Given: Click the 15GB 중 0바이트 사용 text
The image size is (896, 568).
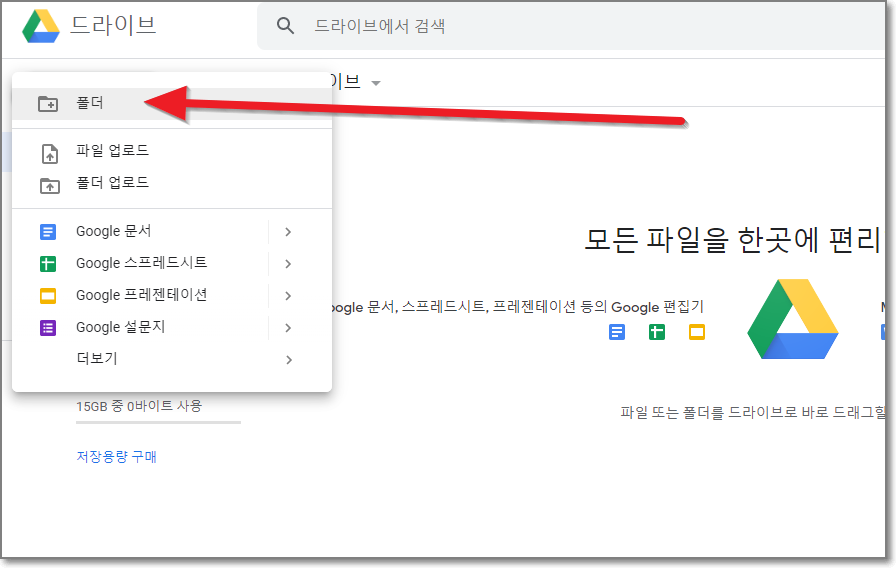Looking at the screenshot, I should pos(139,406).
